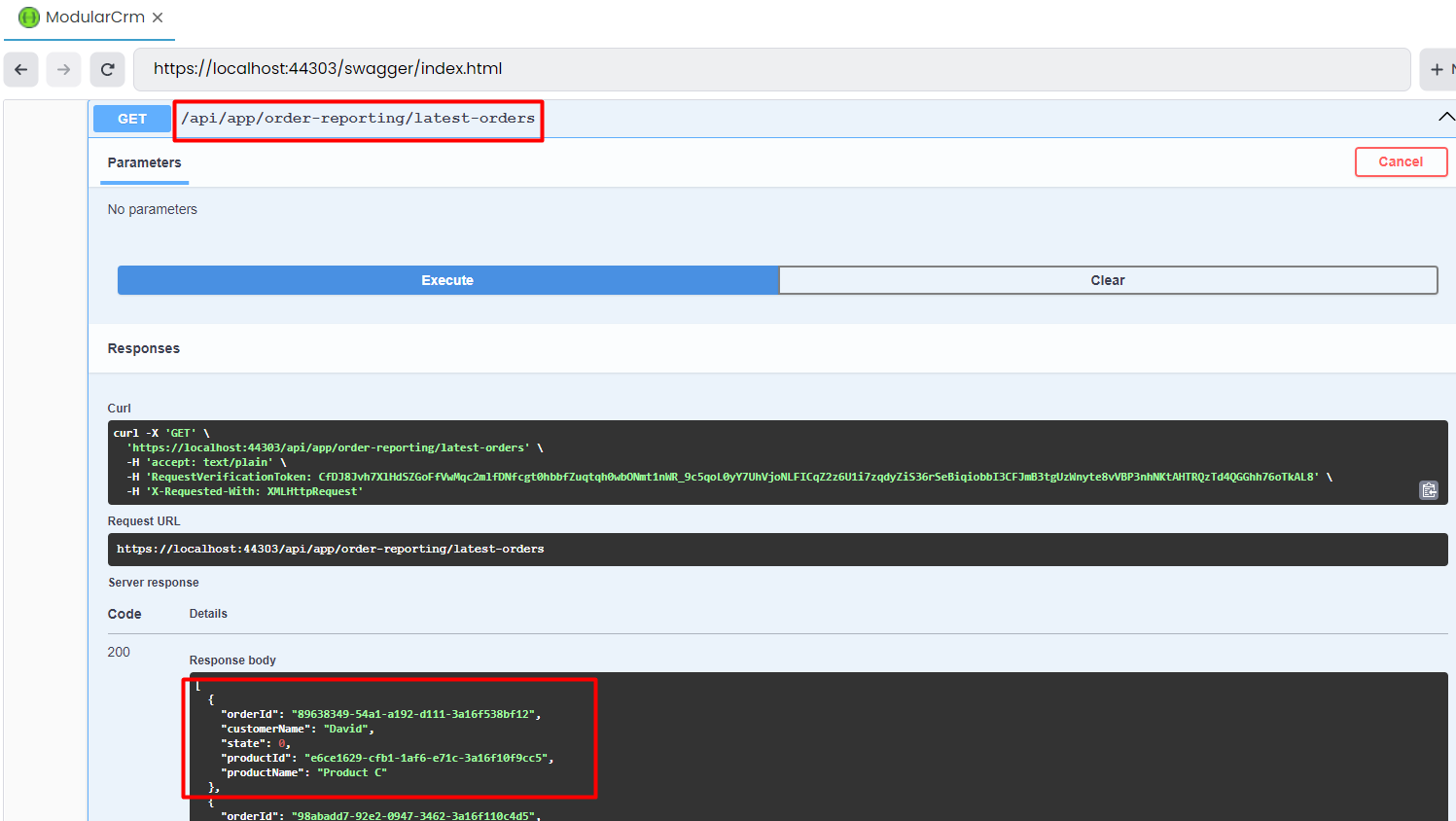
Task: Open a new browser tab
Action: pyautogui.click(x=1437, y=69)
